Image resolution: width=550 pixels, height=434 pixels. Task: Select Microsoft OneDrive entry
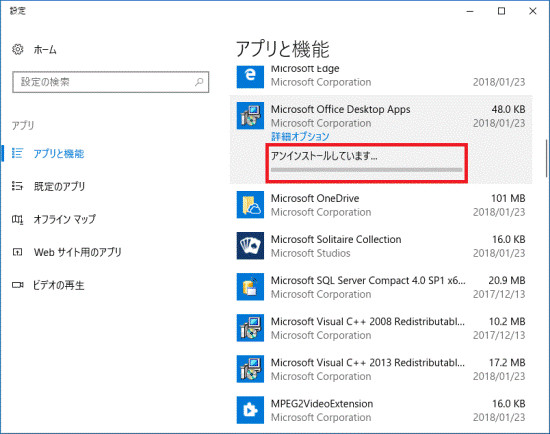(x=381, y=205)
